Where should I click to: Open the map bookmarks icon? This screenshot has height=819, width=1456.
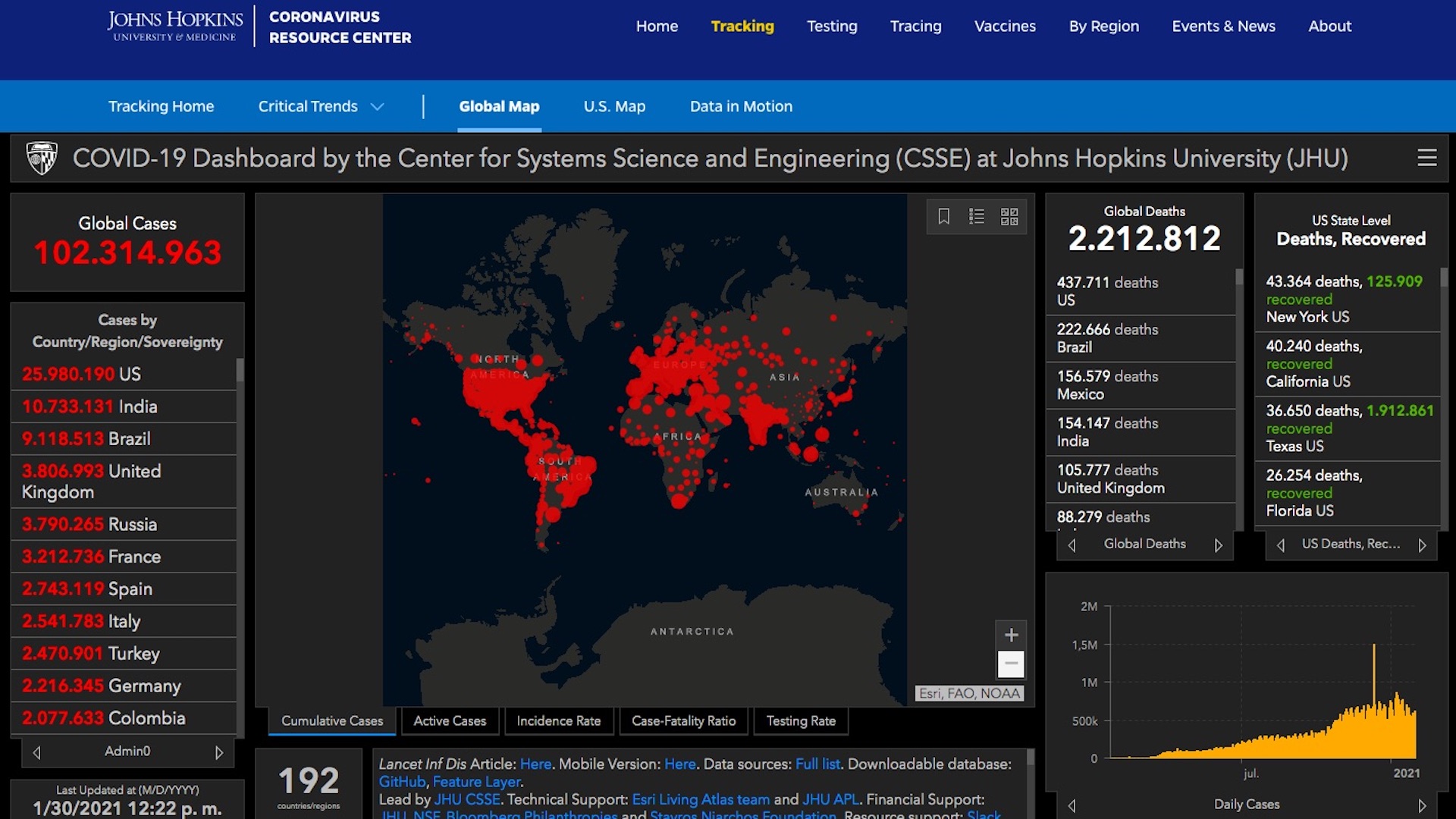pyautogui.click(x=943, y=217)
